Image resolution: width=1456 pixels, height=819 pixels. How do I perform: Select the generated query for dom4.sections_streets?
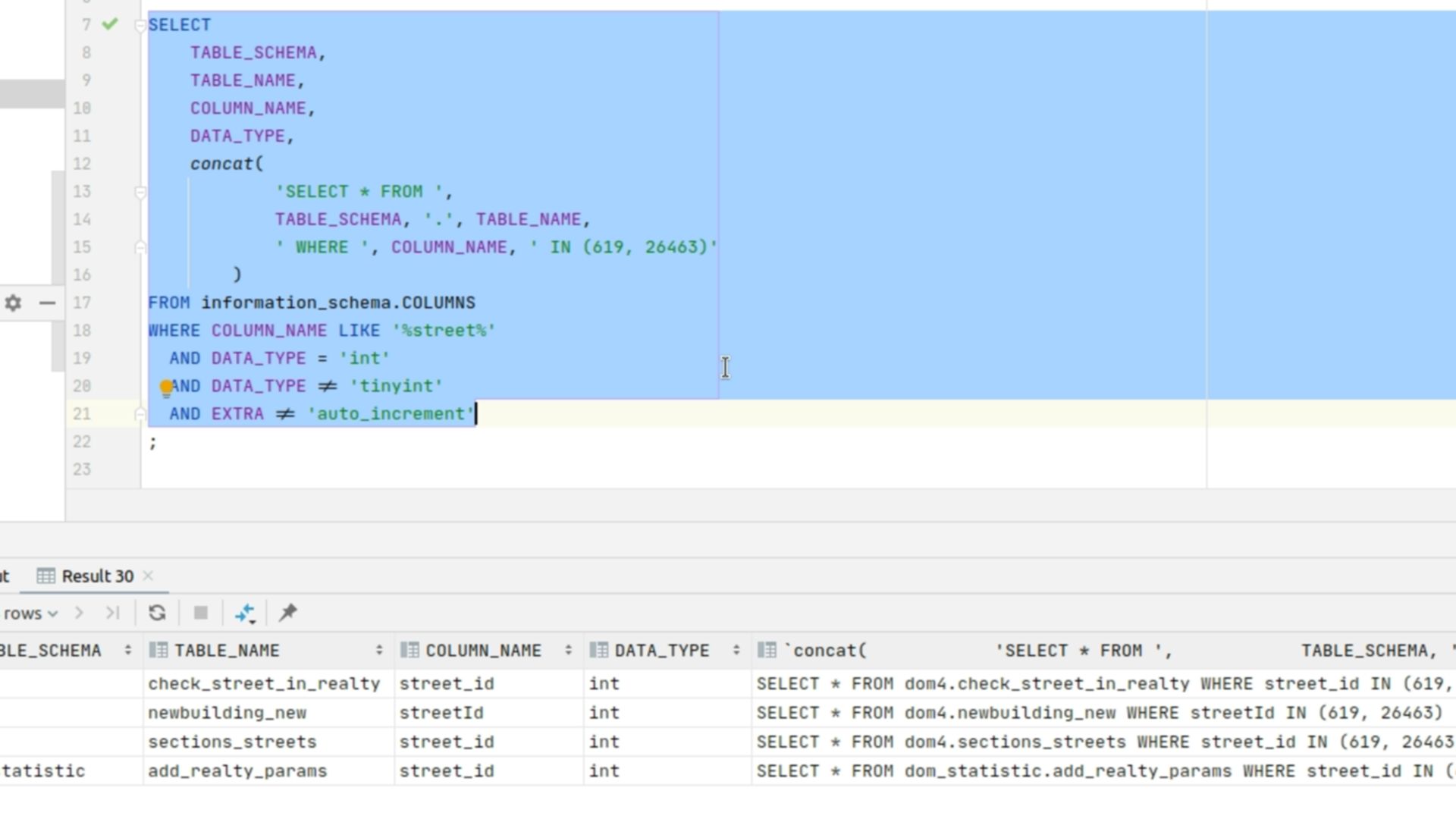pos(1103,742)
